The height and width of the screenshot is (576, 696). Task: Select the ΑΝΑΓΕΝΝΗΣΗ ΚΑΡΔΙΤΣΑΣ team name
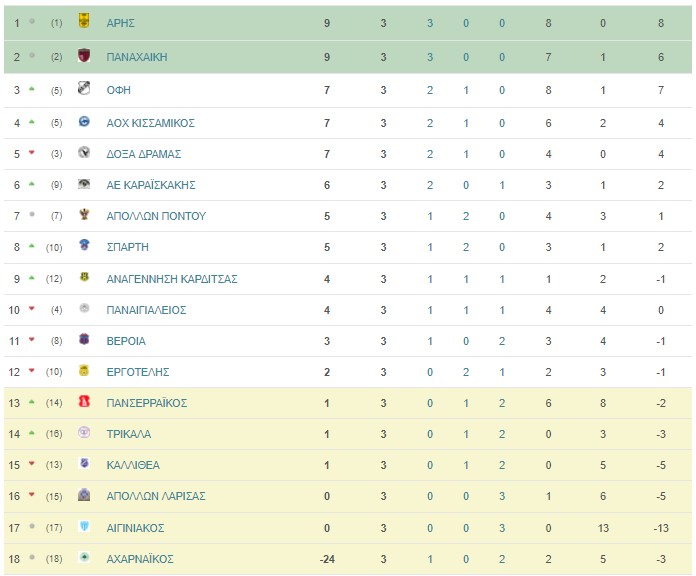tap(172, 279)
